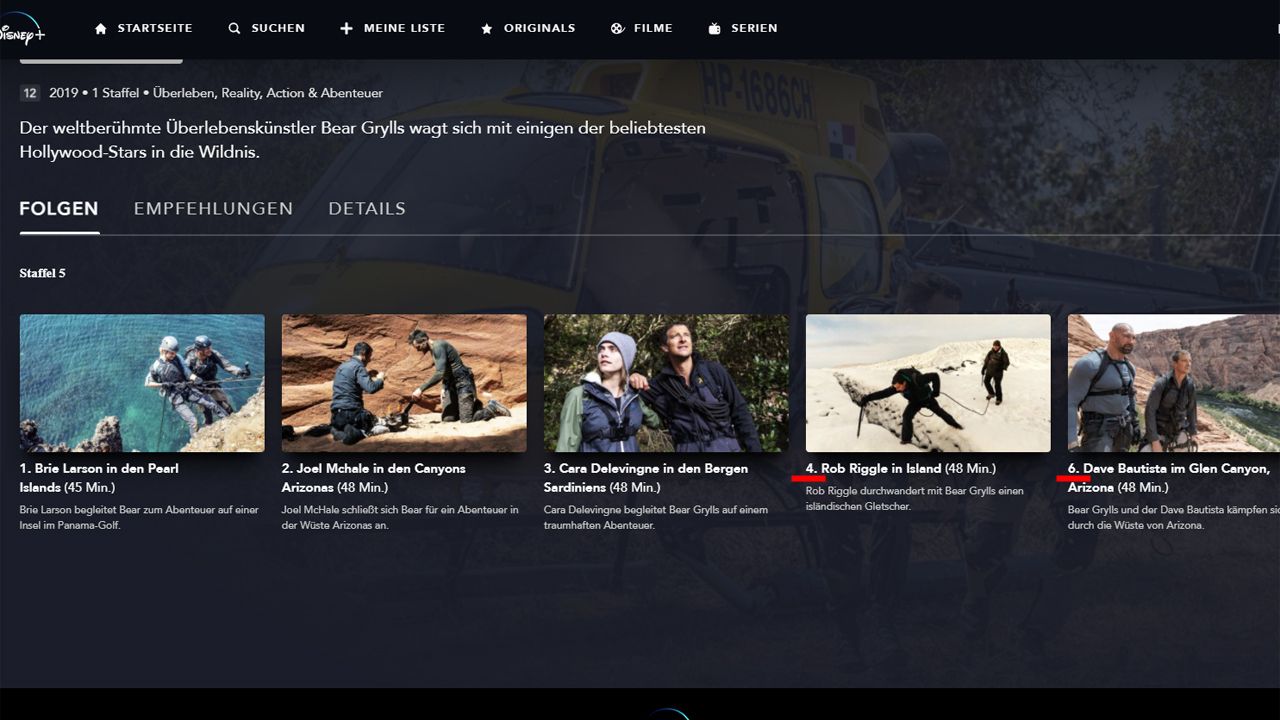
Task: Open the Cara Delevingne episode thumbnail
Action: point(666,383)
